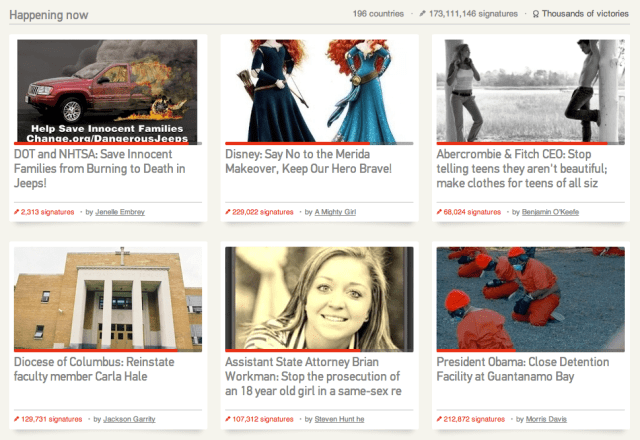Screen dimensions: 640x440
Task: Click the Merida petition red progress bar
Action: (x=298, y=143)
